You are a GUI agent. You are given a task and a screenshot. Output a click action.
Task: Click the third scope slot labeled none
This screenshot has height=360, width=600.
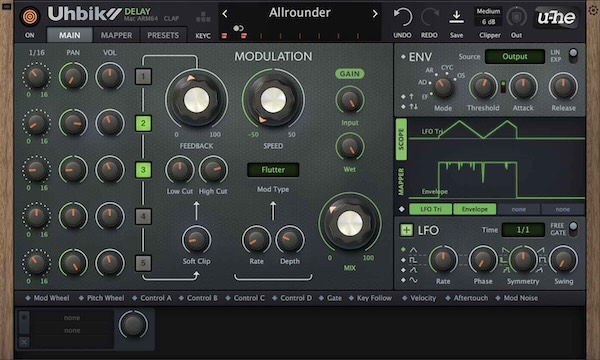click(518, 209)
